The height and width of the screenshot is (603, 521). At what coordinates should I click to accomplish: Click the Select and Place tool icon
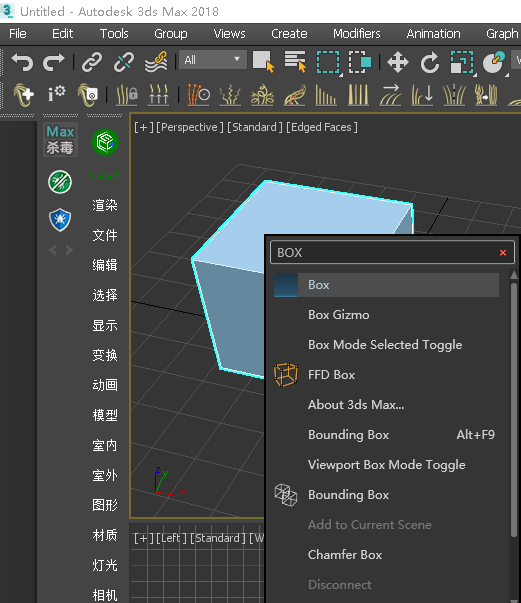pos(494,62)
